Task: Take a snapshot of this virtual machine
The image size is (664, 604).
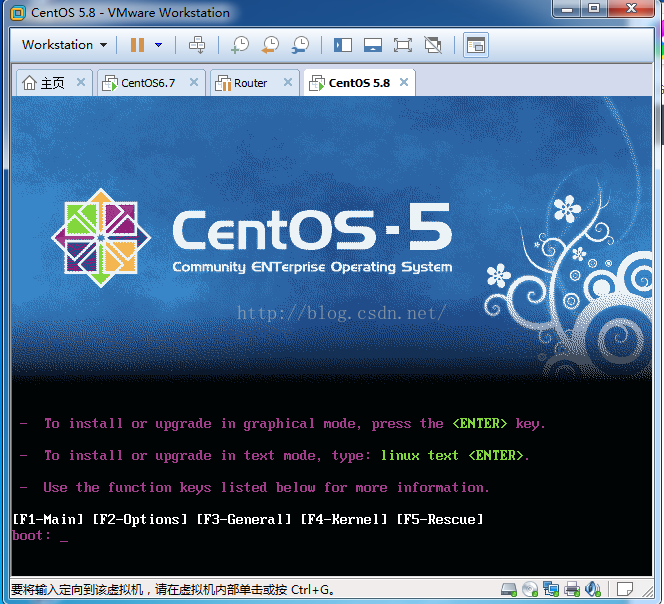Action: click(240, 45)
